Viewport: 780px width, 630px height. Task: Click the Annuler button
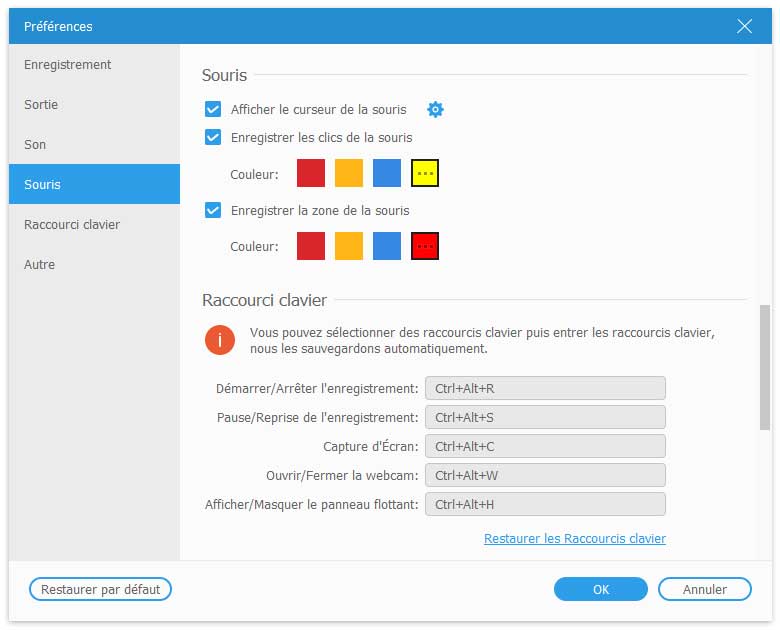(x=704, y=590)
